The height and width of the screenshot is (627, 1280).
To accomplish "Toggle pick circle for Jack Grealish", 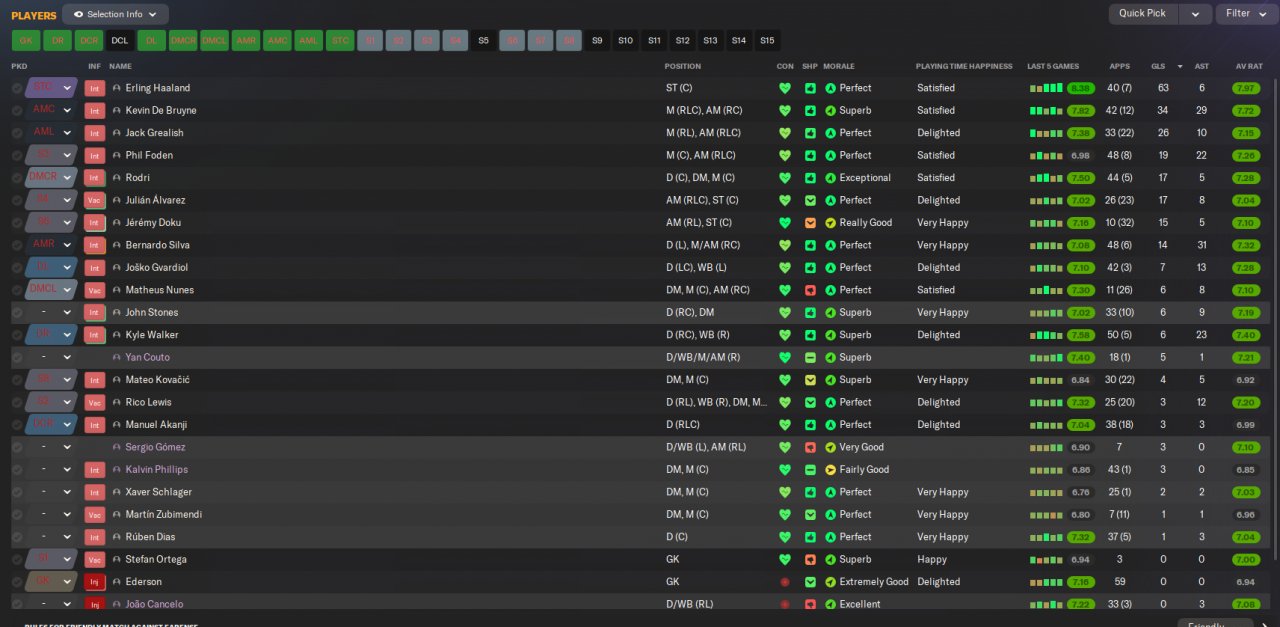I will click(17, 133).
